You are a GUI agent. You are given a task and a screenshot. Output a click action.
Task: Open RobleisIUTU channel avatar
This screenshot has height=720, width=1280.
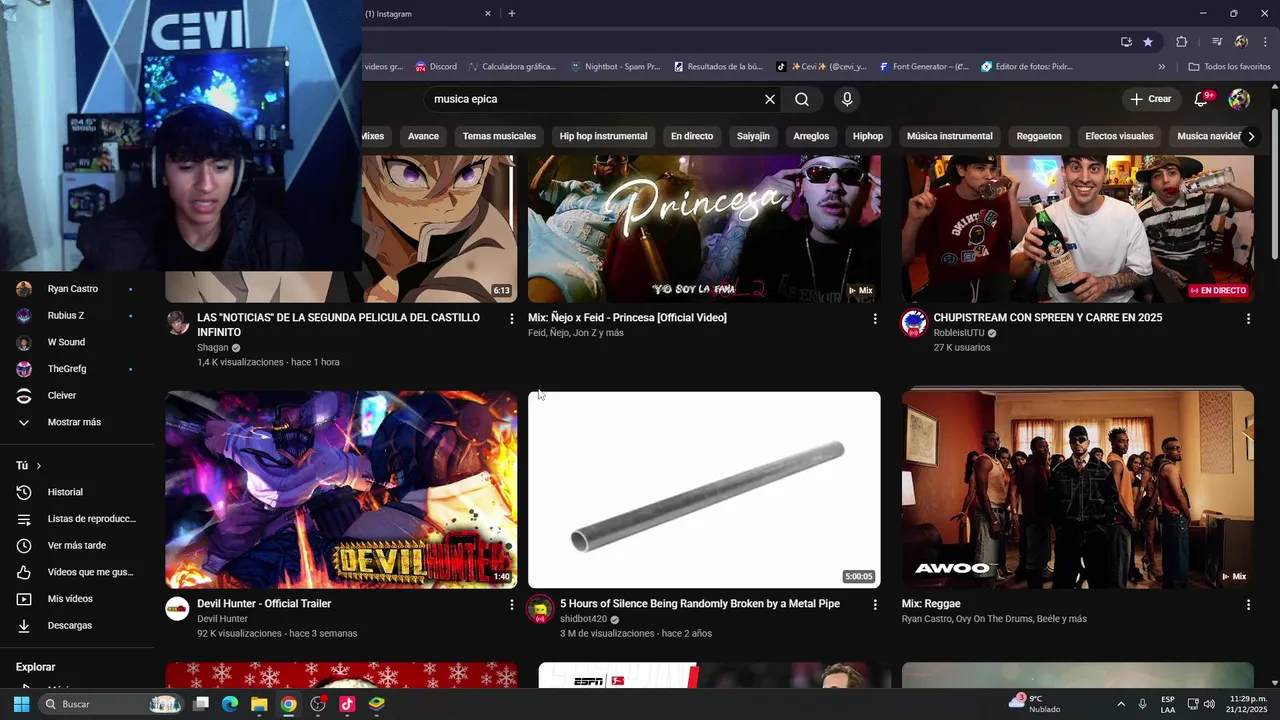pos(914,323)
